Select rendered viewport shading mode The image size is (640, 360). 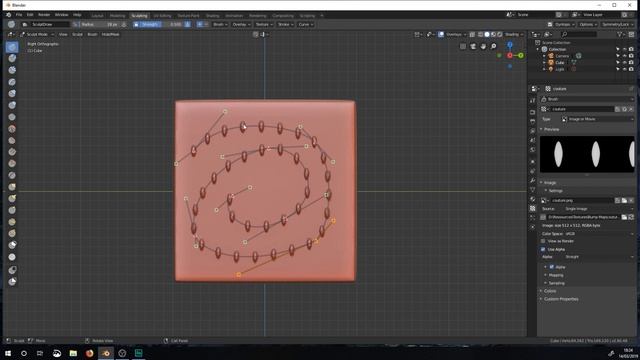click(x=500, y=34)
